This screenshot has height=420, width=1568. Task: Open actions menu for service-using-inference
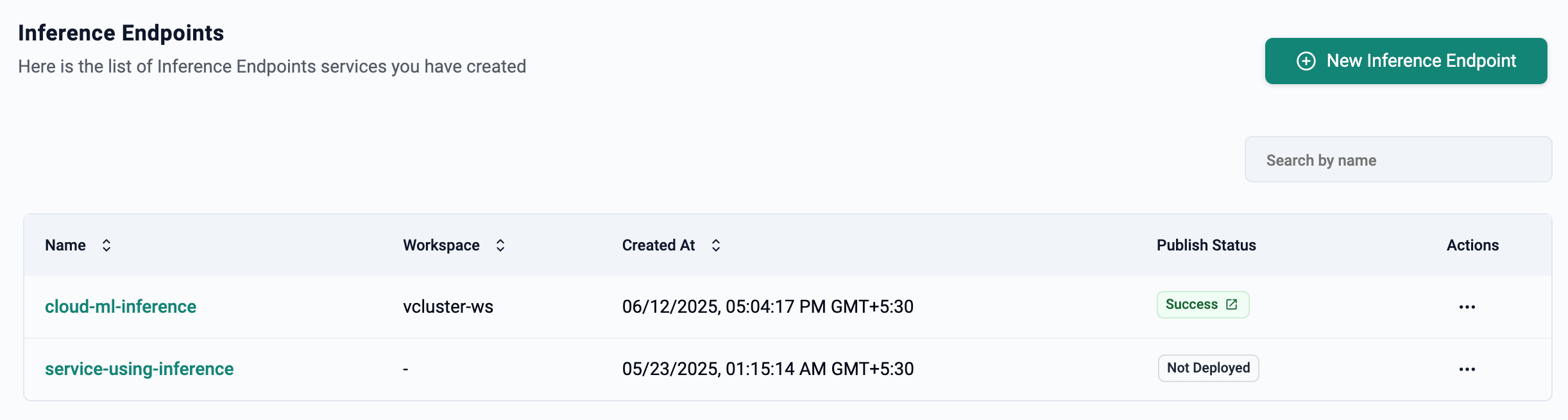point(1467,369)
